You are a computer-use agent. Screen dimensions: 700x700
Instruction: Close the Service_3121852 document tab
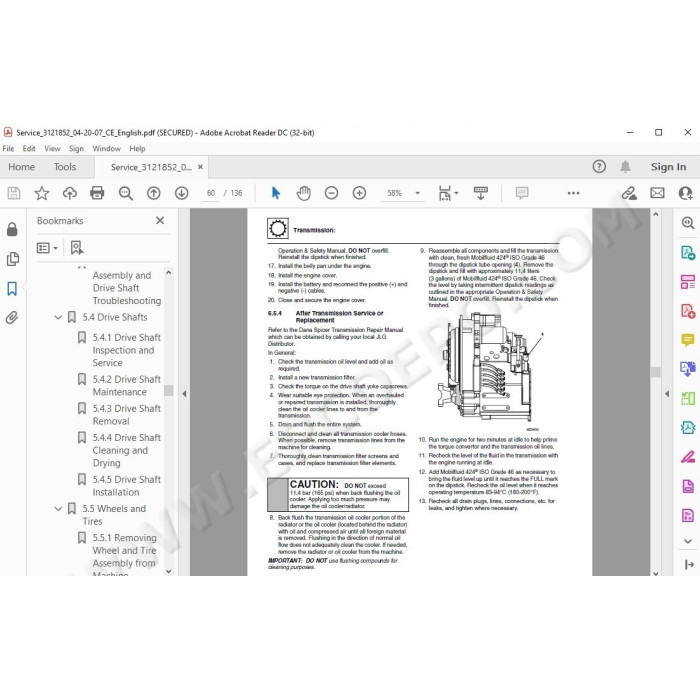(x=200, y=167)
